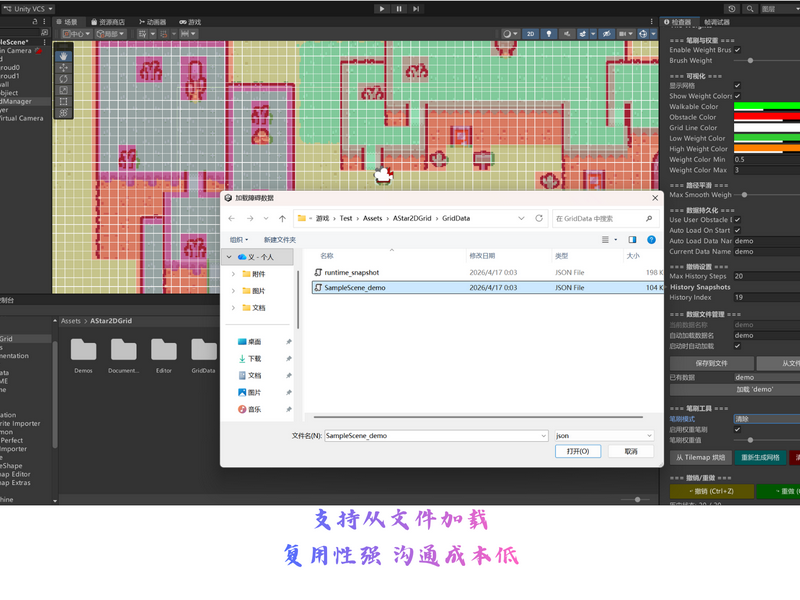Select the Scale tool in scene toolbar

pos(63,90)
